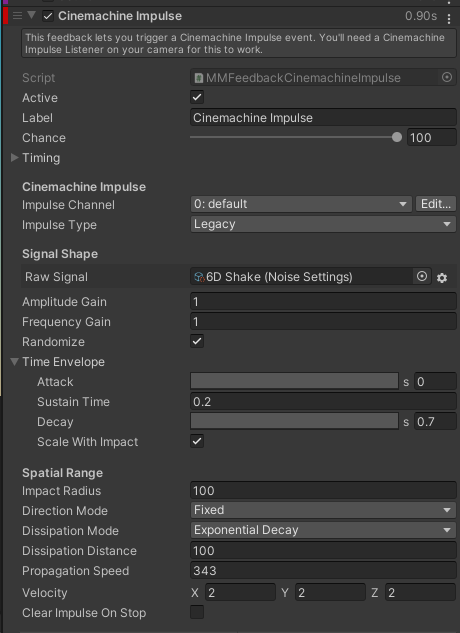Click the Frequency Gain field
460x633 pixels.
point(323,322)
